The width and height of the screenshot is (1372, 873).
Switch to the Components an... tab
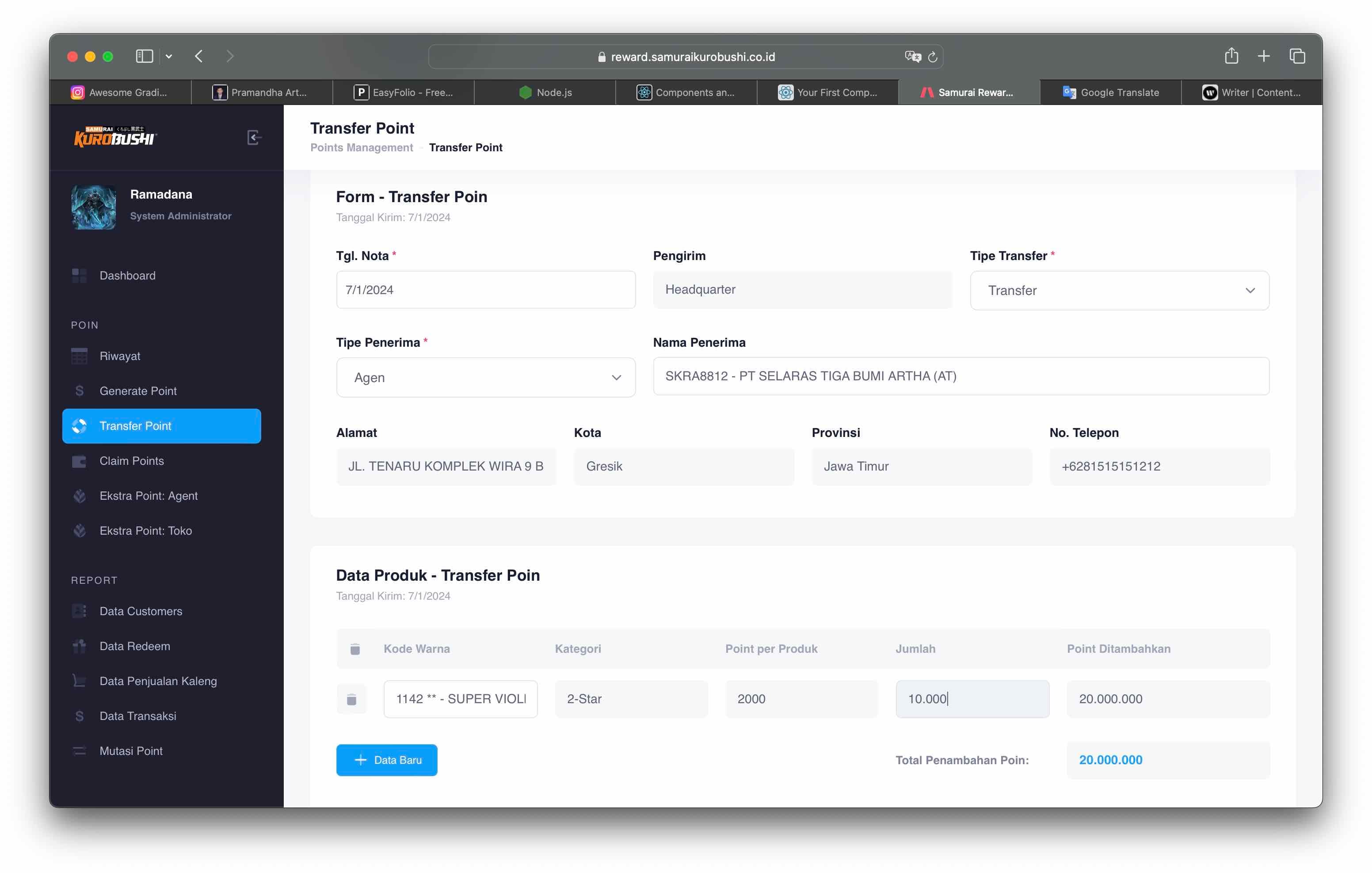click(x=686, y=92)
